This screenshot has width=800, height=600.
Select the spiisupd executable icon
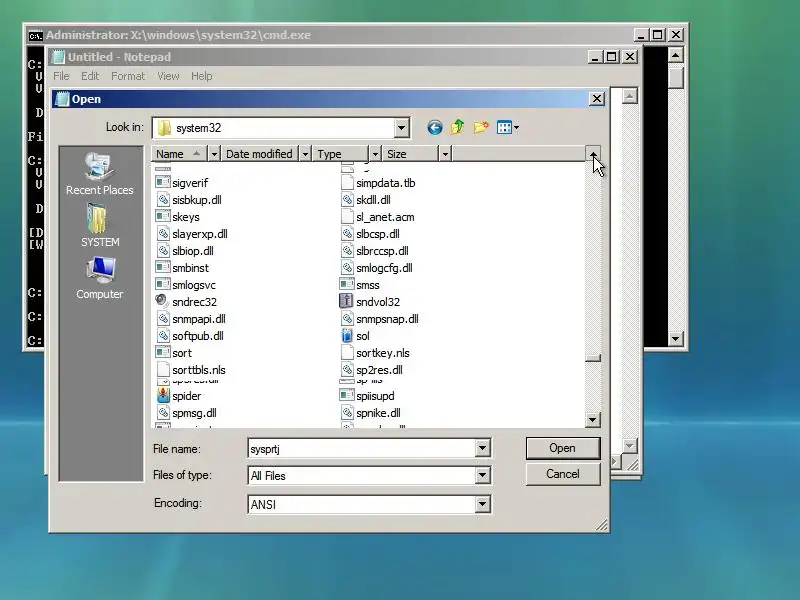click(346, 395)
